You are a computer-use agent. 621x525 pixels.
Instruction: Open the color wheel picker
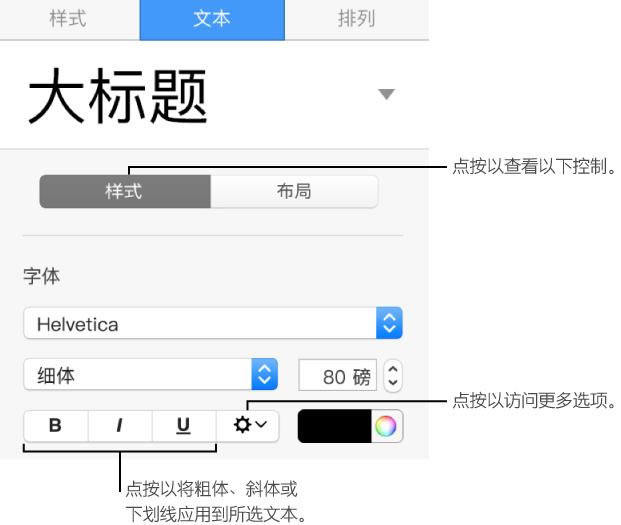point(385,426)
